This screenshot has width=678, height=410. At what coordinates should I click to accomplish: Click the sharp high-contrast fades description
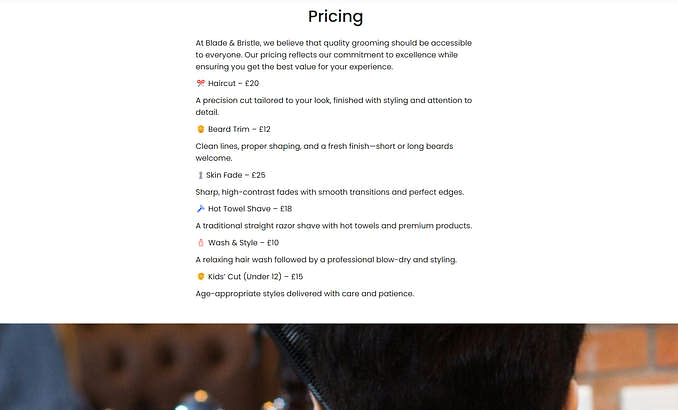click(x=330, y=192)
